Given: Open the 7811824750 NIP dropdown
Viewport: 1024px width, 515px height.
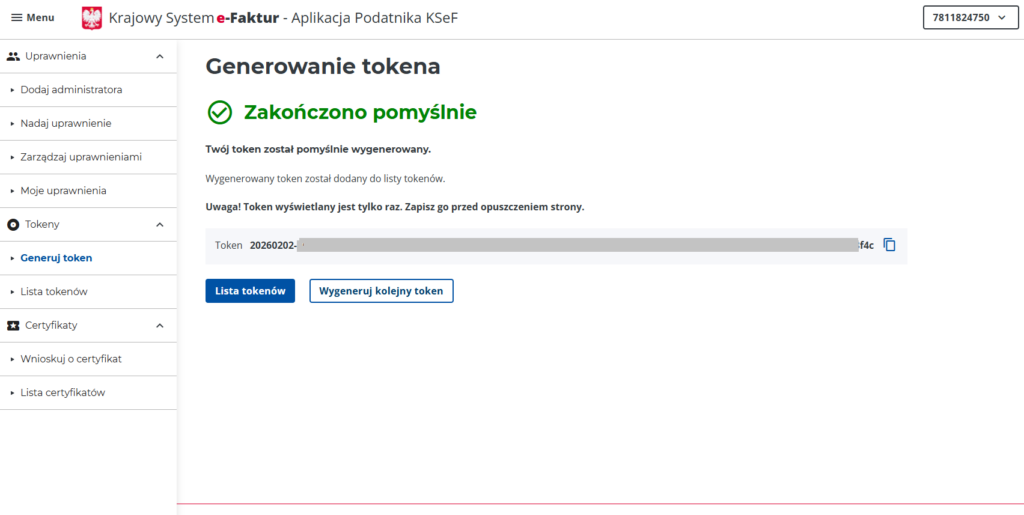Looking at the screenshot, I should (969, 18).
